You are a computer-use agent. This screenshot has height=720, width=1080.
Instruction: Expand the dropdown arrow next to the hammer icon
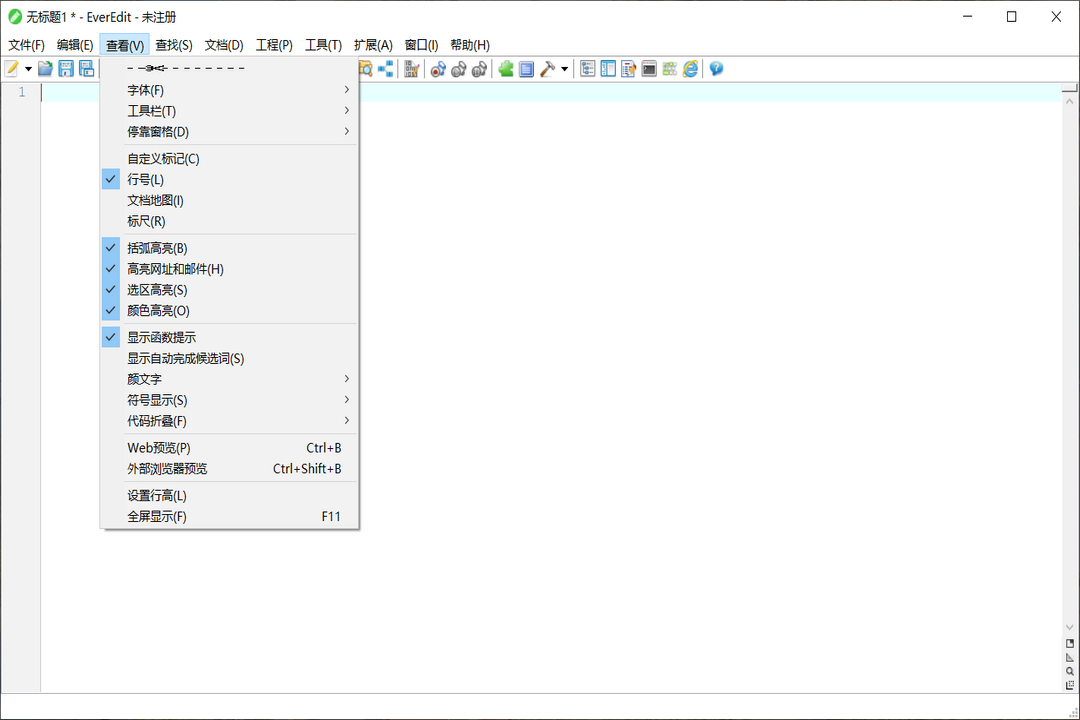563,68
